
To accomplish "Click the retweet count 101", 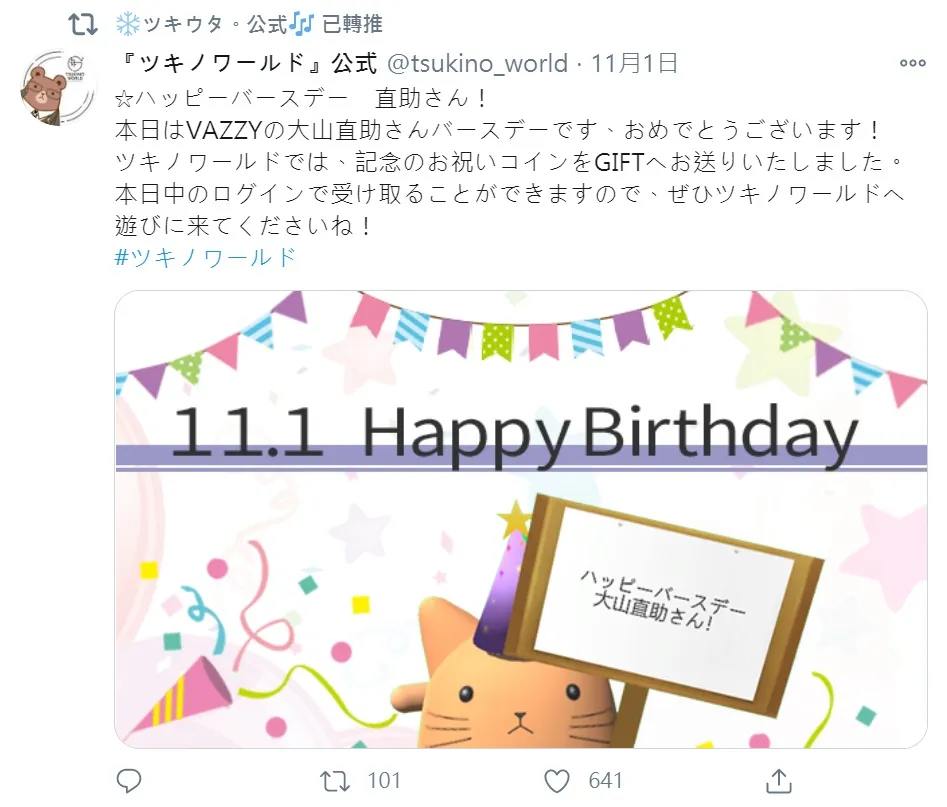I will click(x=384, y=780).
